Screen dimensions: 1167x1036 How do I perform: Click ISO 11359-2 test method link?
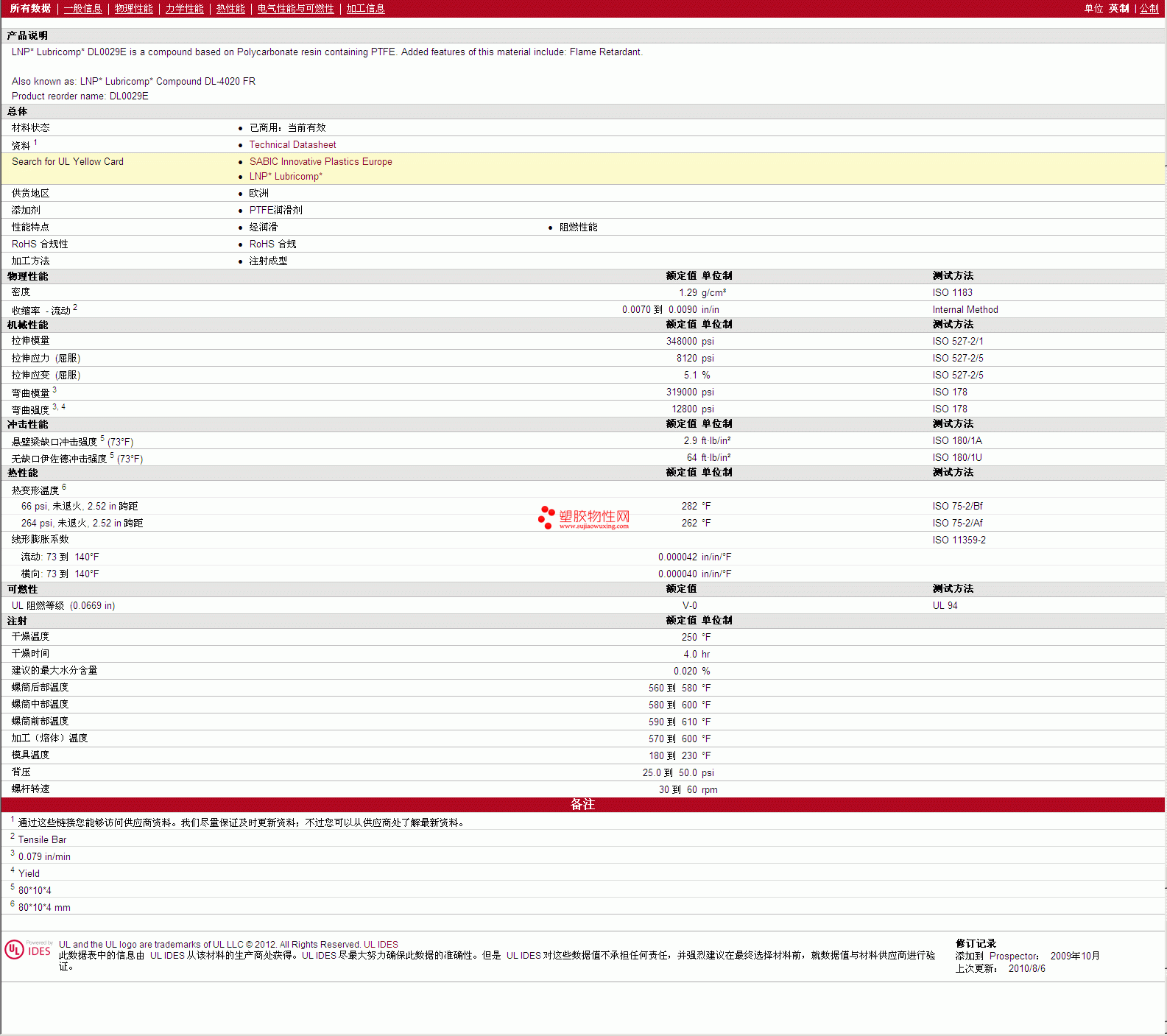959,540
